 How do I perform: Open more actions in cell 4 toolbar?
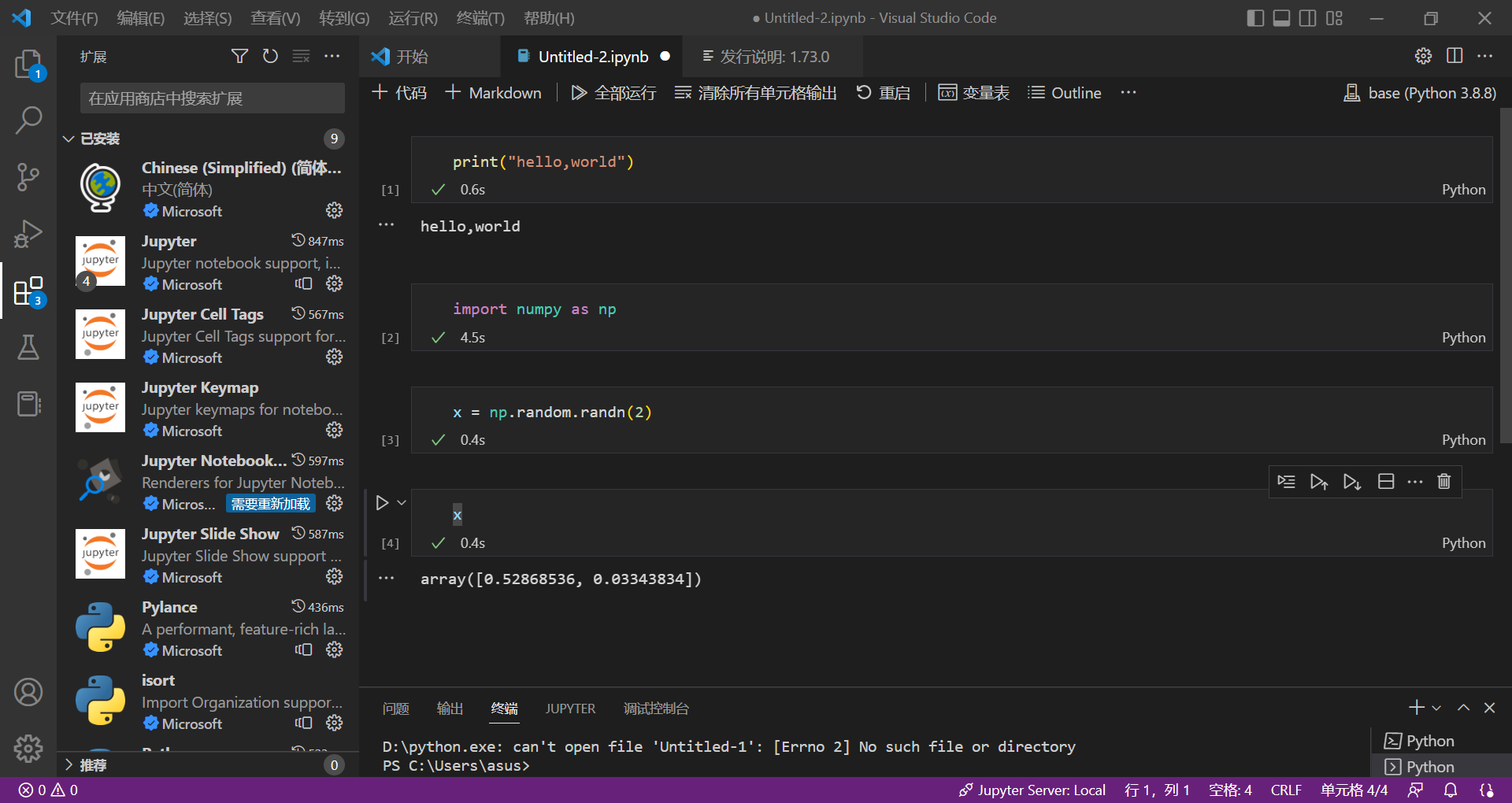[1415, 481]
